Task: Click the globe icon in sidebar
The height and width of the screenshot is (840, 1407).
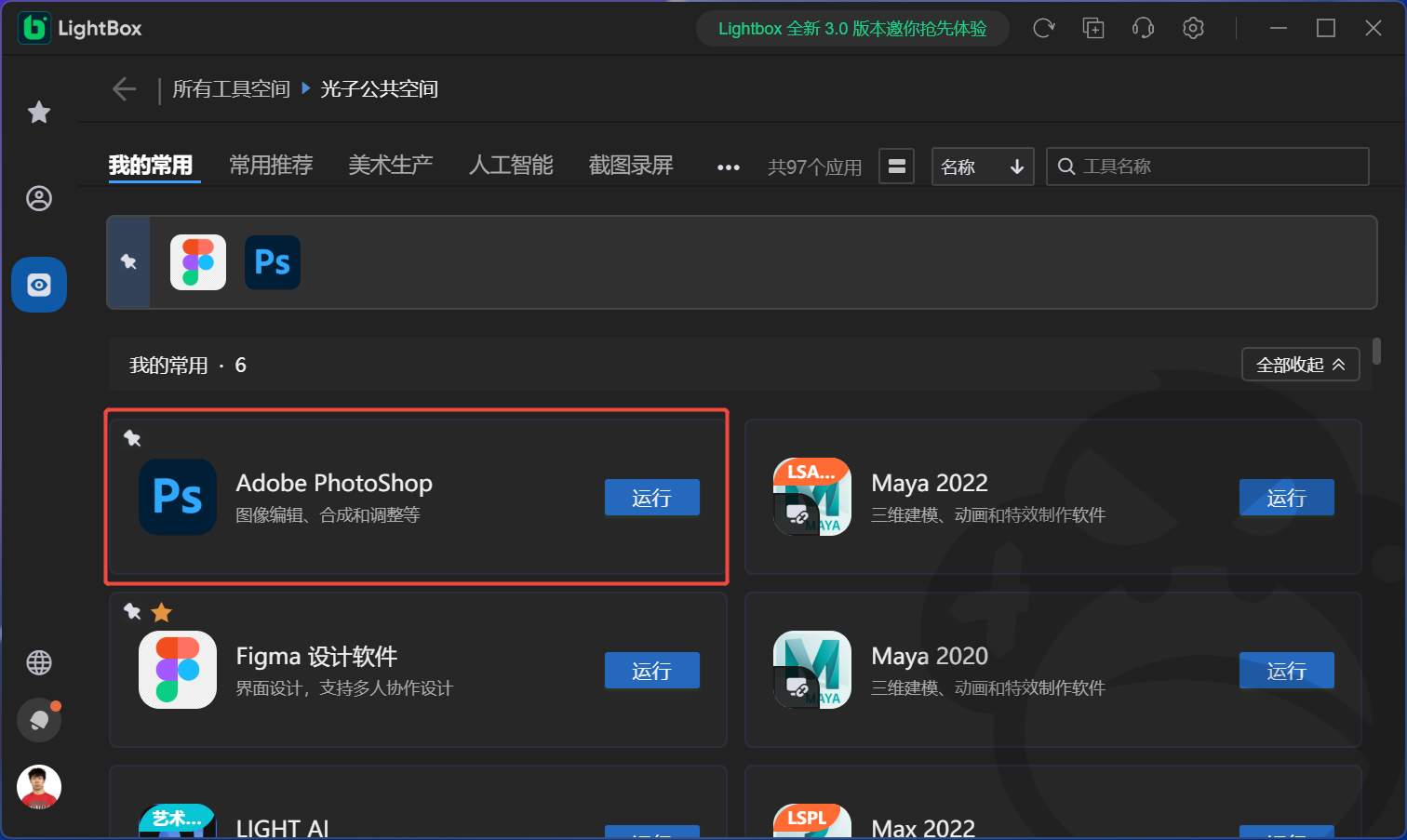Action: click(x=39, y=662)
